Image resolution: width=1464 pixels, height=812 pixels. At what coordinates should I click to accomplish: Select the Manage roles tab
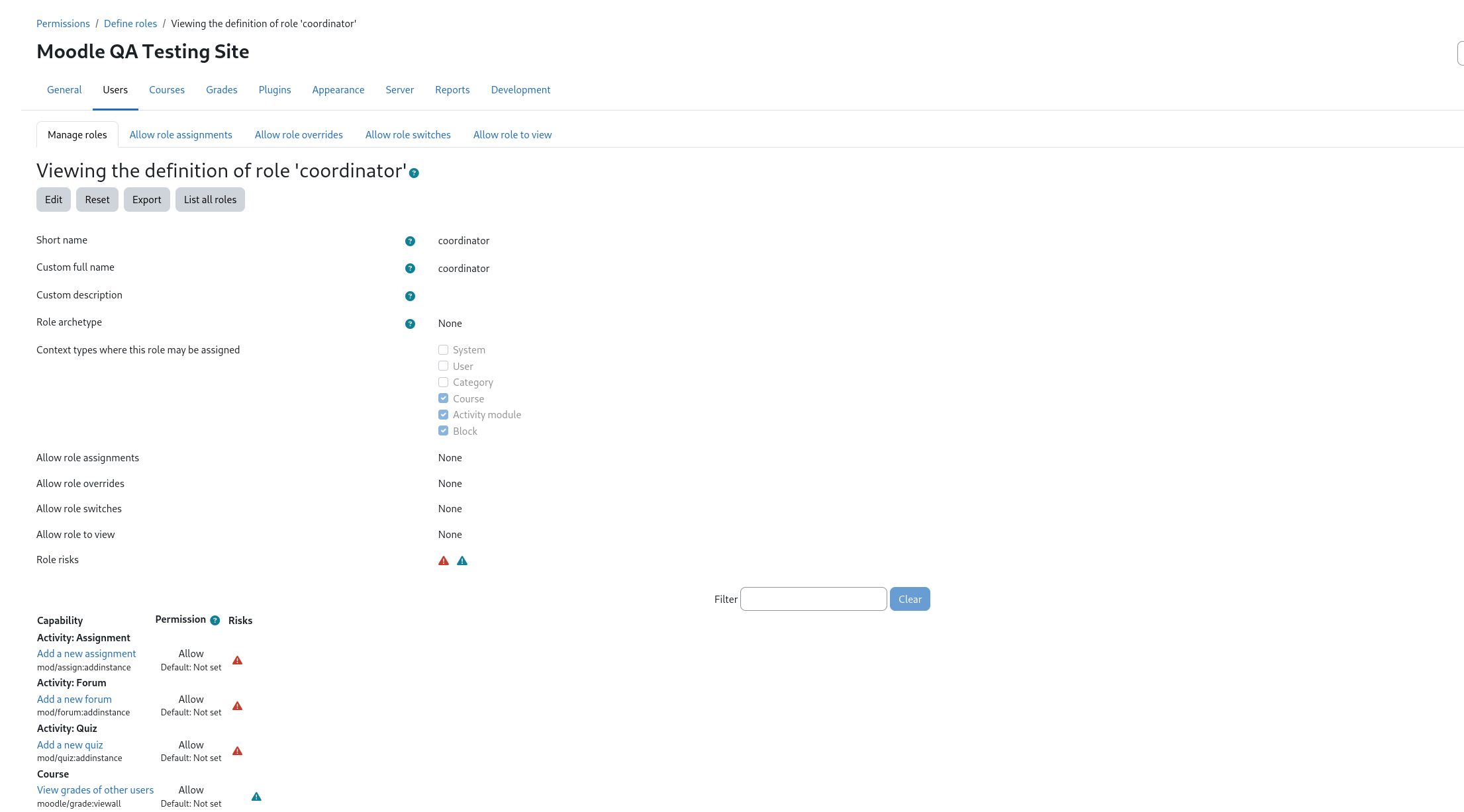(77, 135)
